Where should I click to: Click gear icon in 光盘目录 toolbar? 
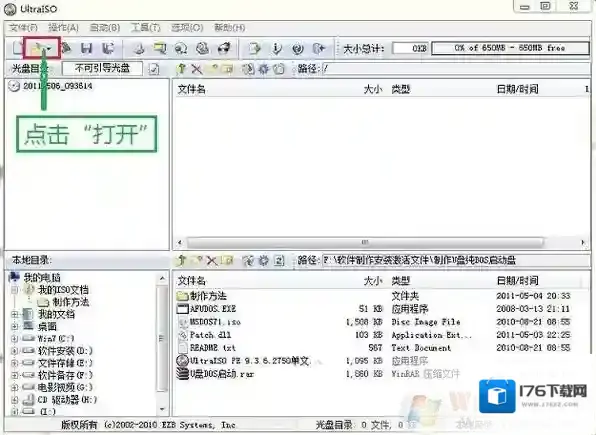pyautogui.click(x=263, y=69)
